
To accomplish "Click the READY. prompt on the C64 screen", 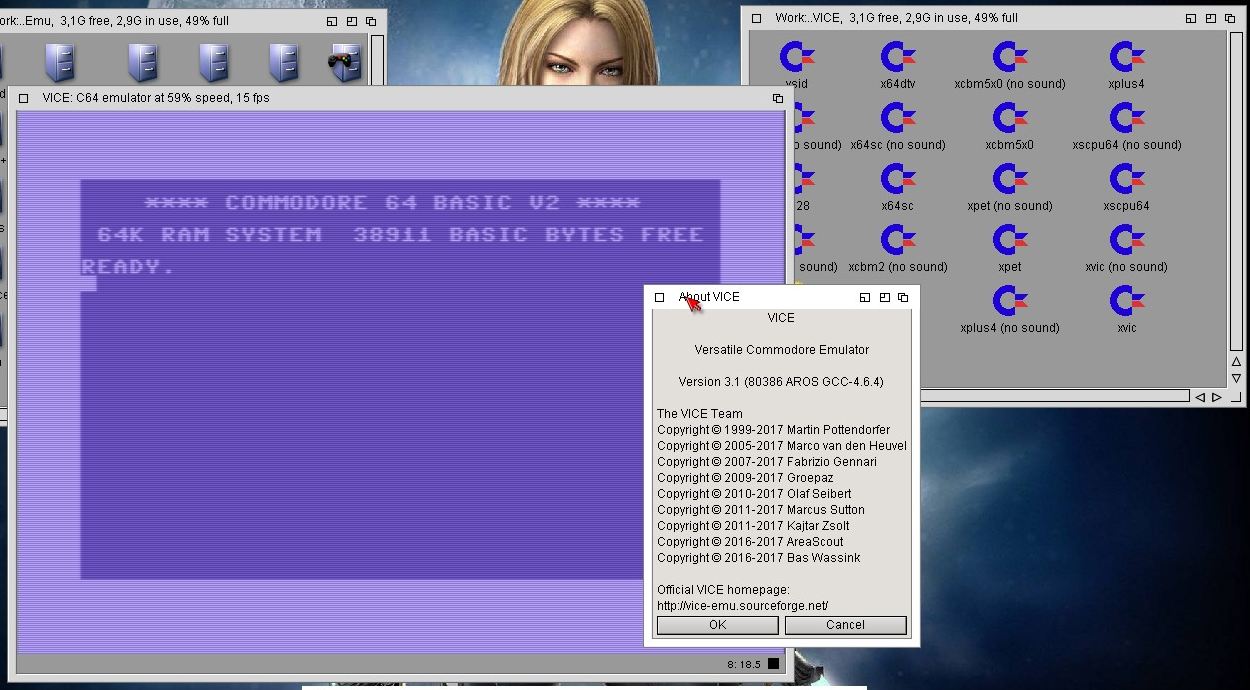I will [x=128, y=267].
